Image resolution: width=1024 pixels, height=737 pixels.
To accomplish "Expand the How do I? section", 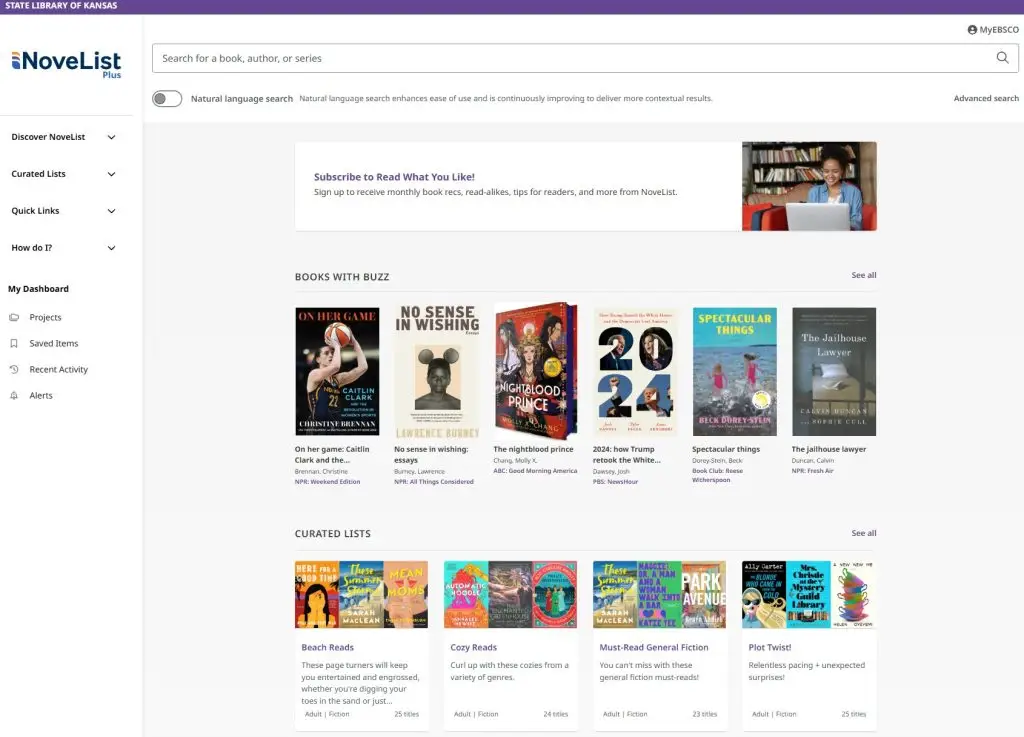I will pyautogui.click(x=111, y=248).
